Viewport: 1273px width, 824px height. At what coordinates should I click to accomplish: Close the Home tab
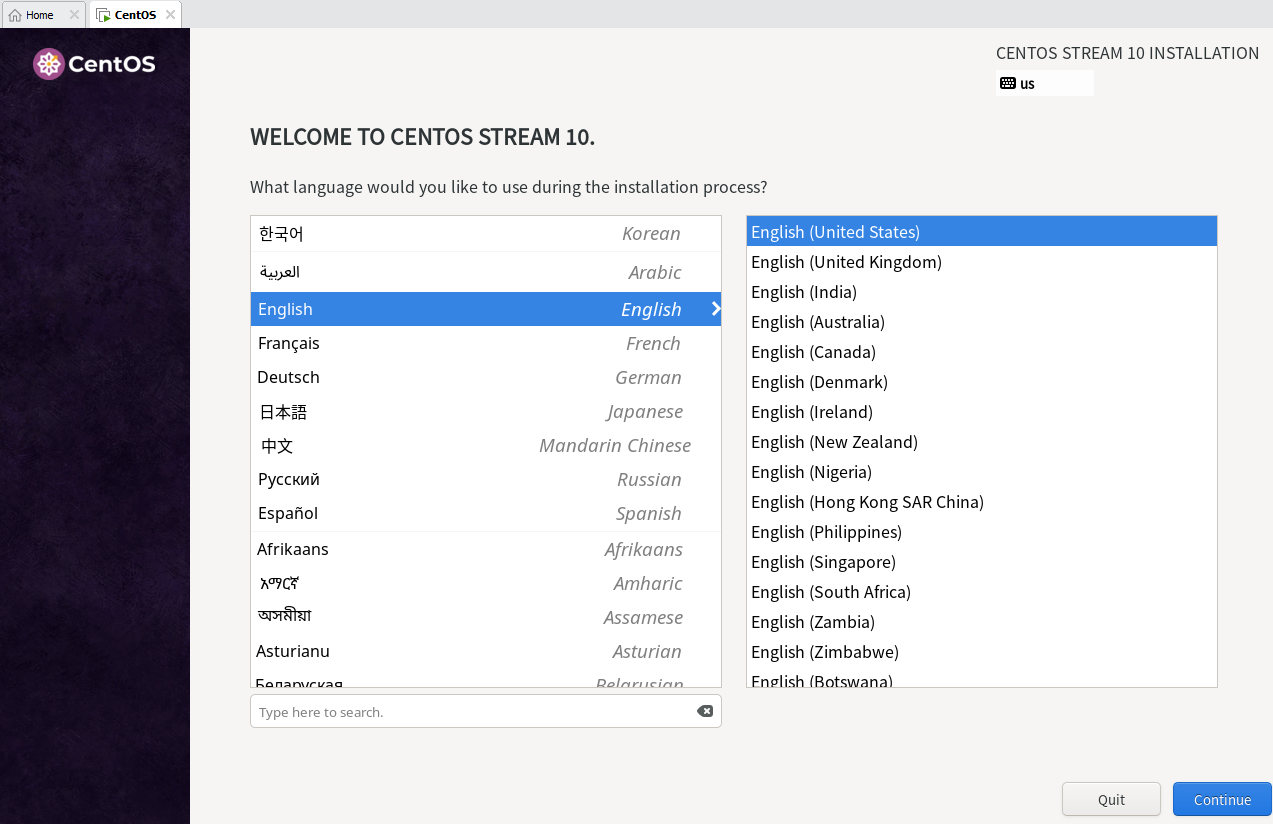pos(74,15)
